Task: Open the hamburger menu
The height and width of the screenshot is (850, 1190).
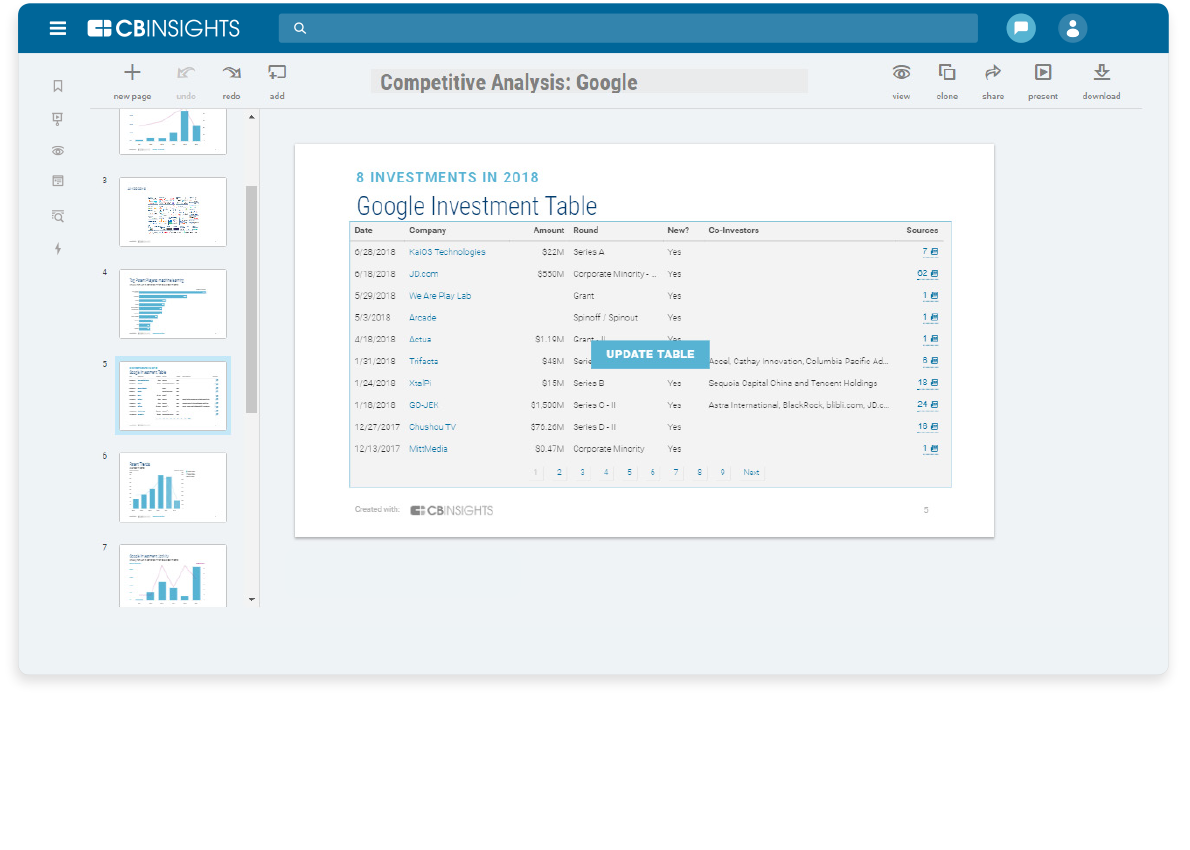Action: [x=58, y=28]
